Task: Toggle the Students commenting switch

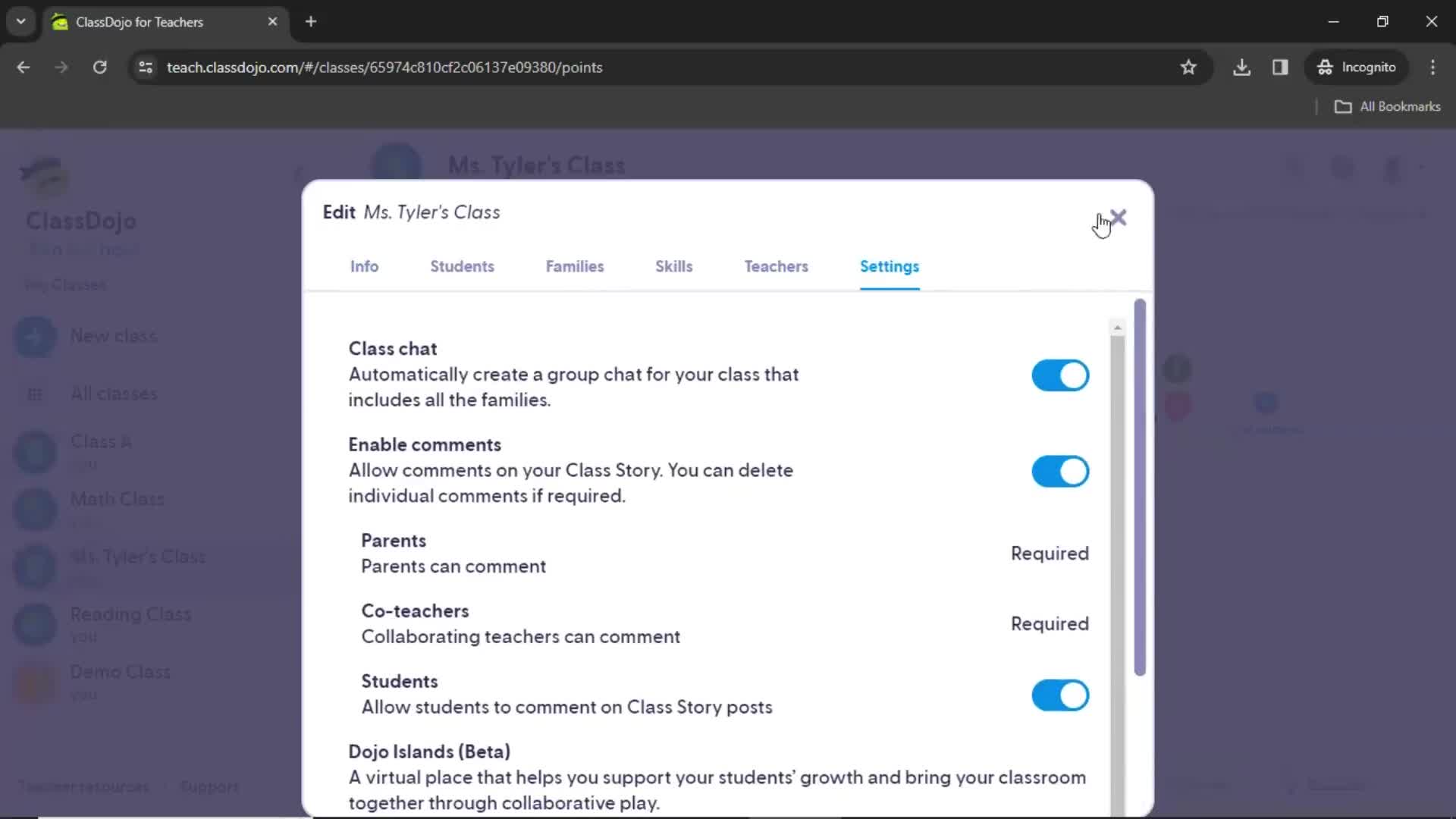Action: click(1061, 694)
